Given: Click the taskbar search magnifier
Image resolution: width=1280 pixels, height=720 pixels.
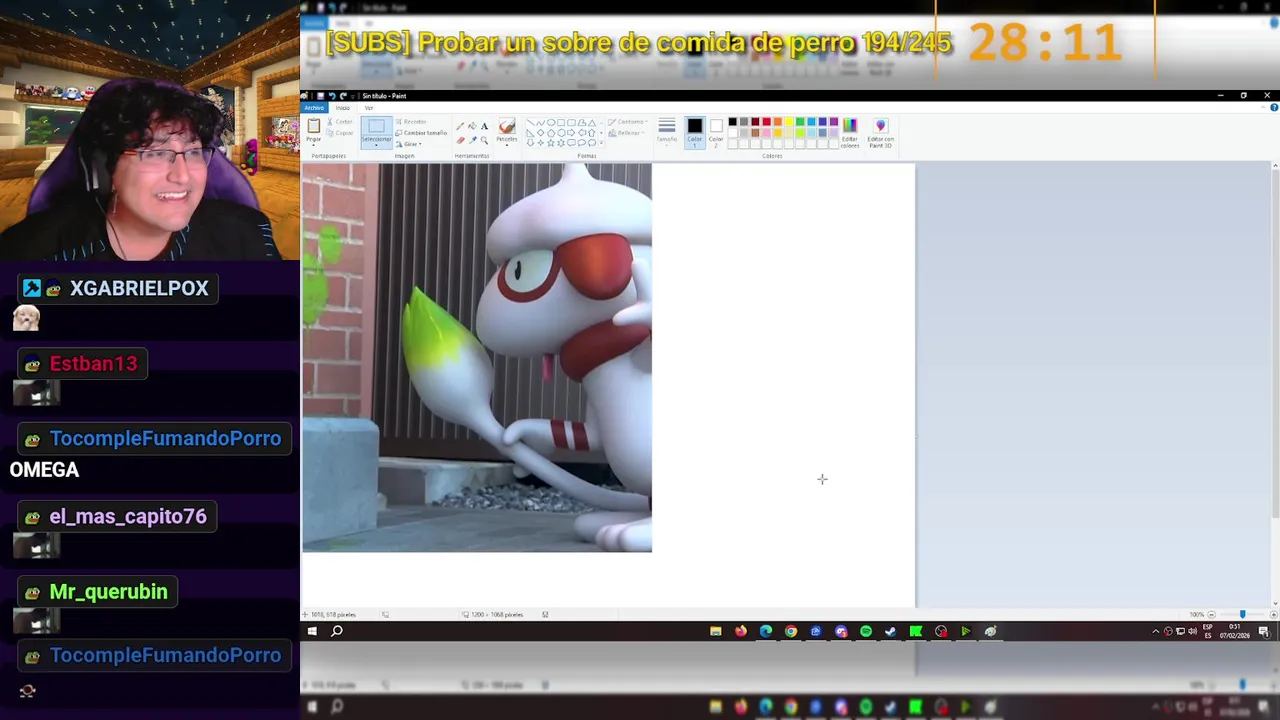Looking at the screenshot, I should [x=337, y=631].
